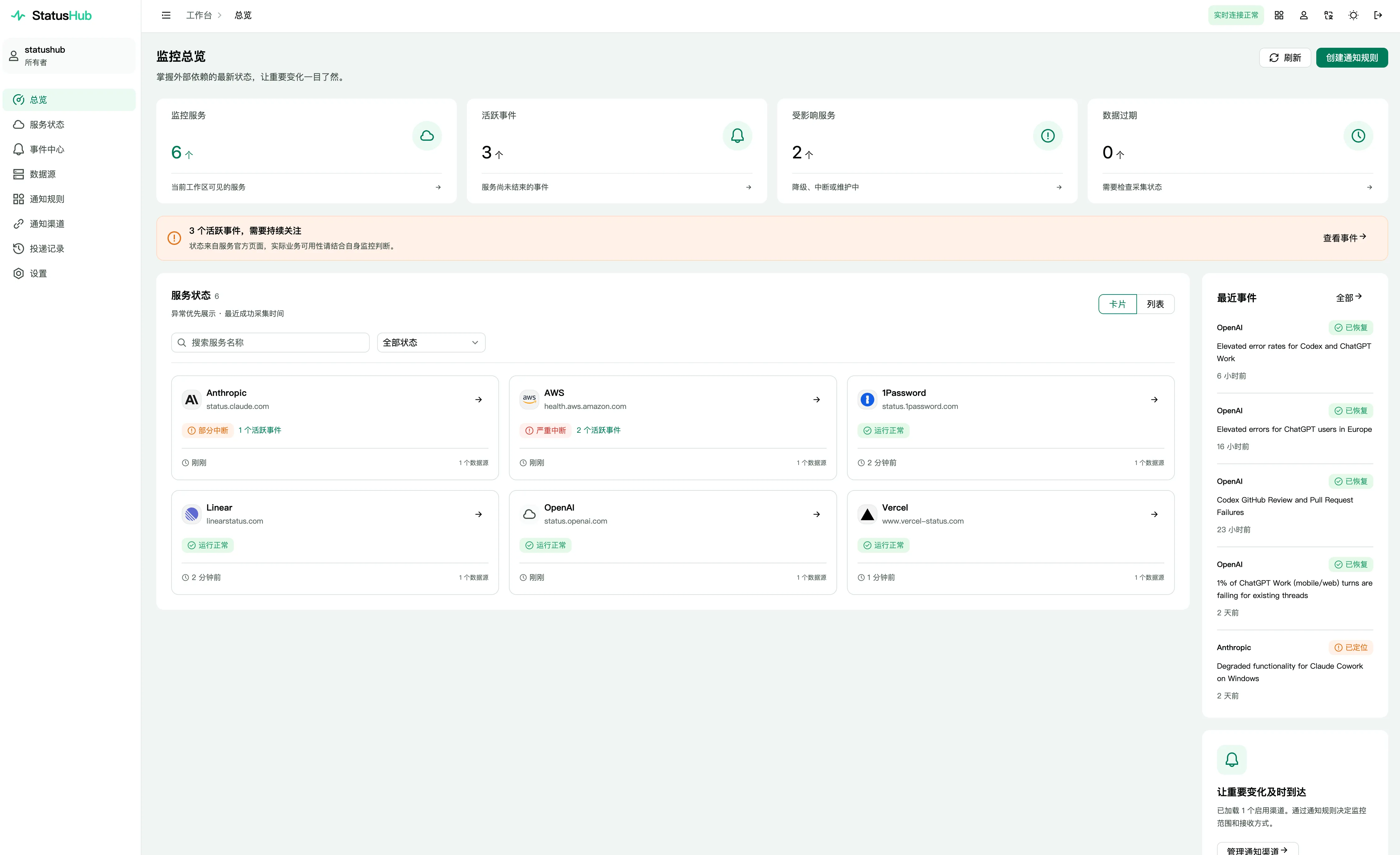The width and height of the screenshot is (1400, 855).
Task: Click the cloud icon on 监控服务 card
Action: (427, 136)
